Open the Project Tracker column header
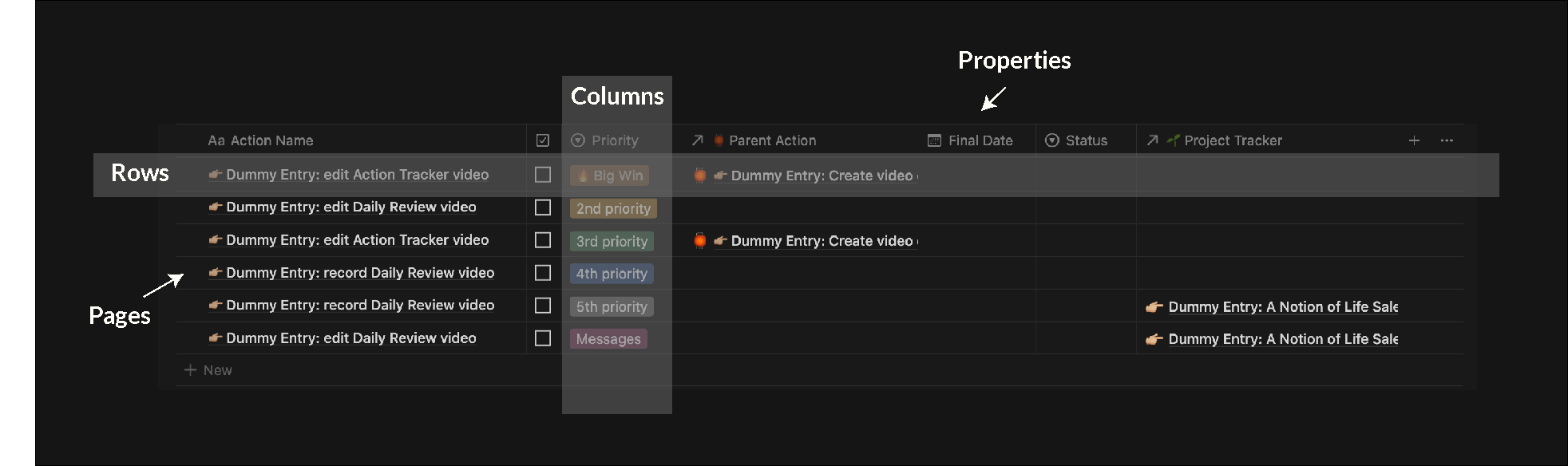1568x466 pixels. point(1214,140)
